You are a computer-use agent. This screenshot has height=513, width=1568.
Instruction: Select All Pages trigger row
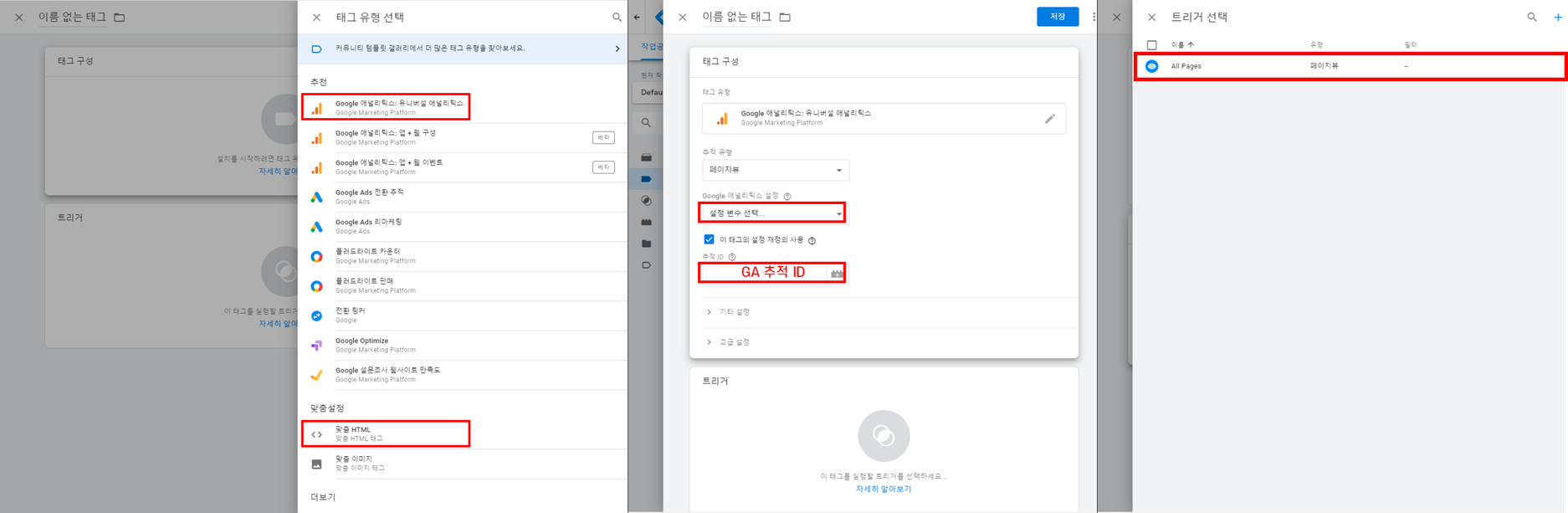tap(1350, 66)
